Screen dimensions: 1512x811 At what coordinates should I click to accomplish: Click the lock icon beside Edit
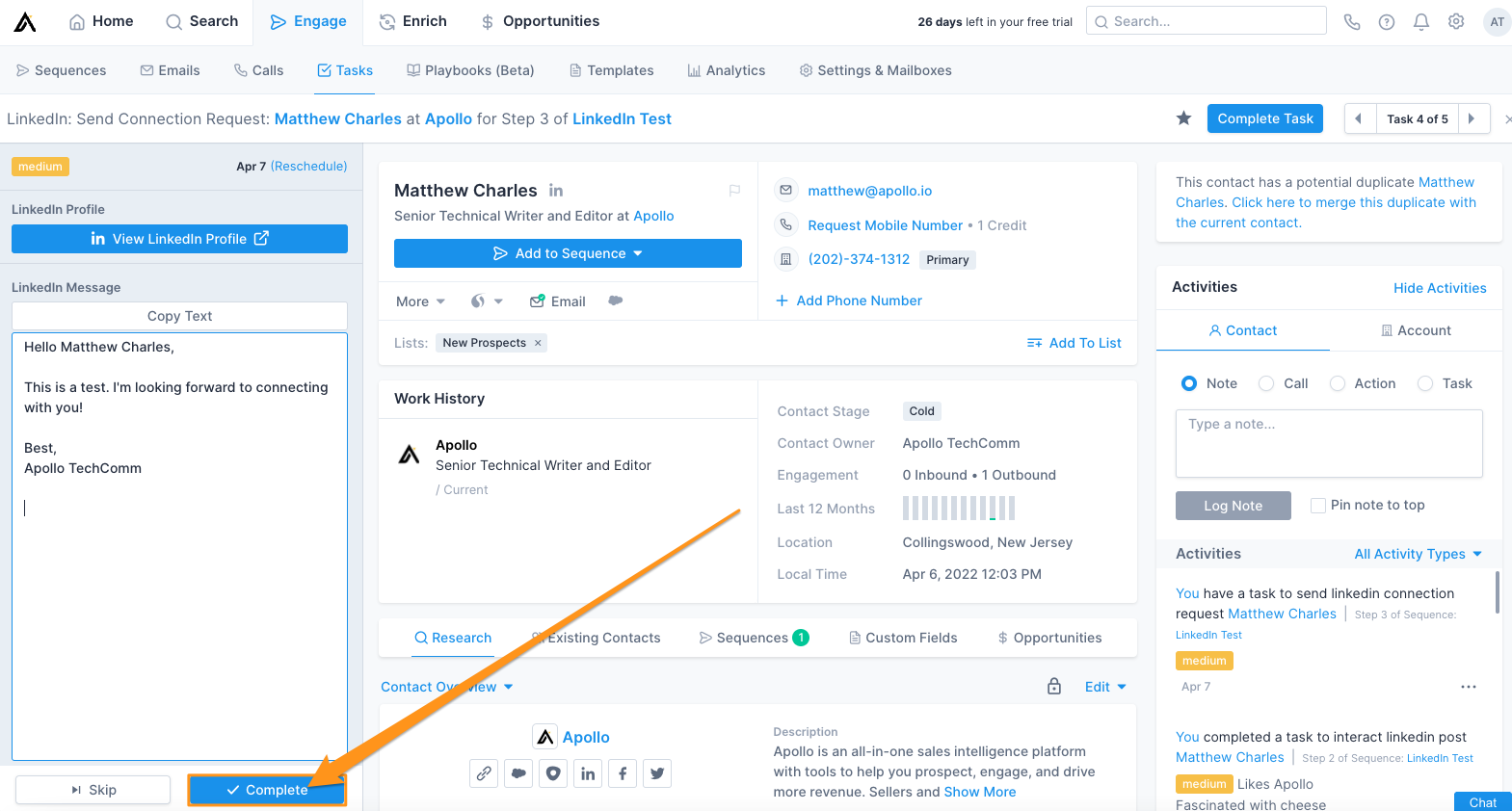pyautogui.click(x=1054, y=686)
